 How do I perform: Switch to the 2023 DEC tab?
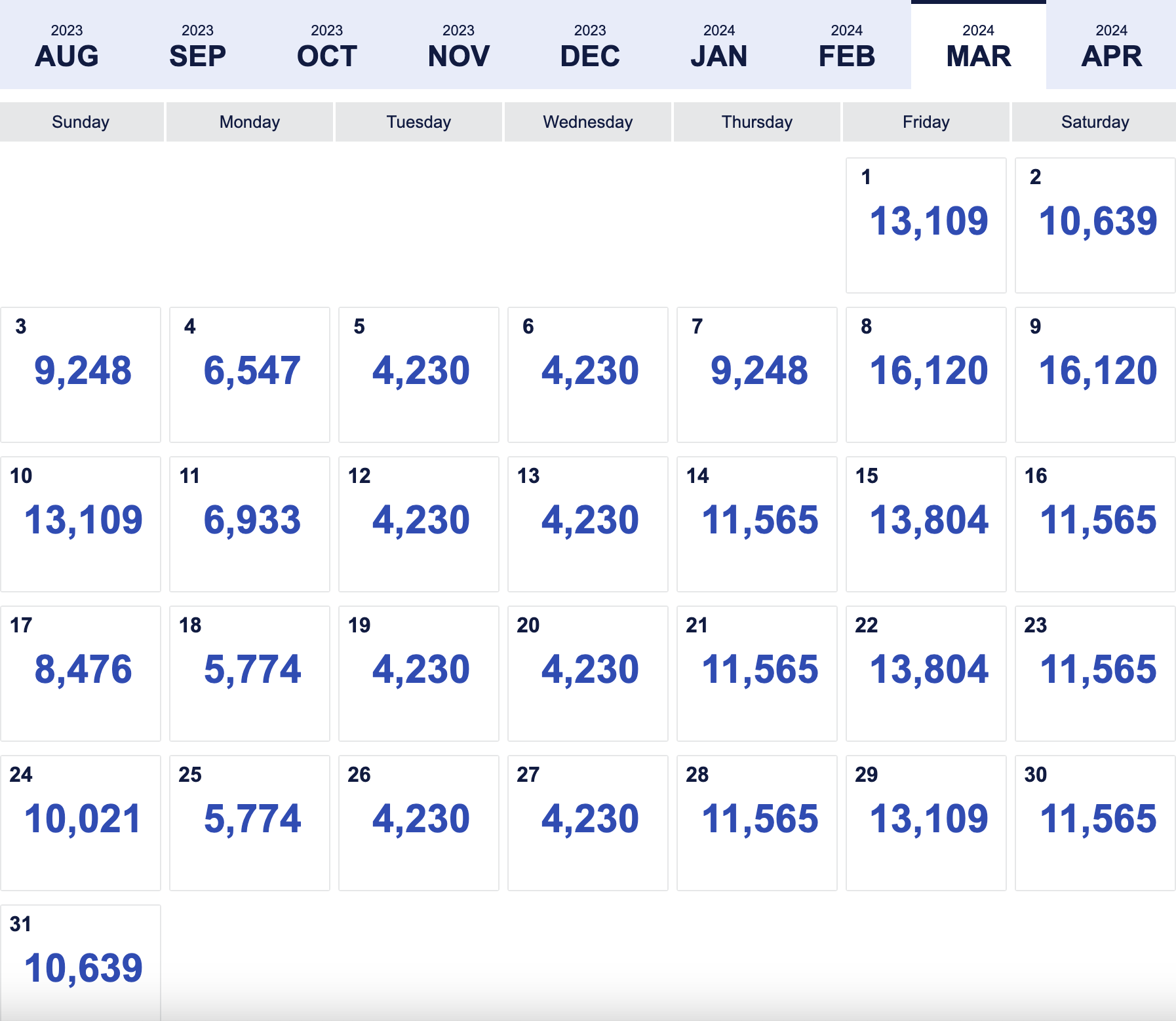(590, 45)
